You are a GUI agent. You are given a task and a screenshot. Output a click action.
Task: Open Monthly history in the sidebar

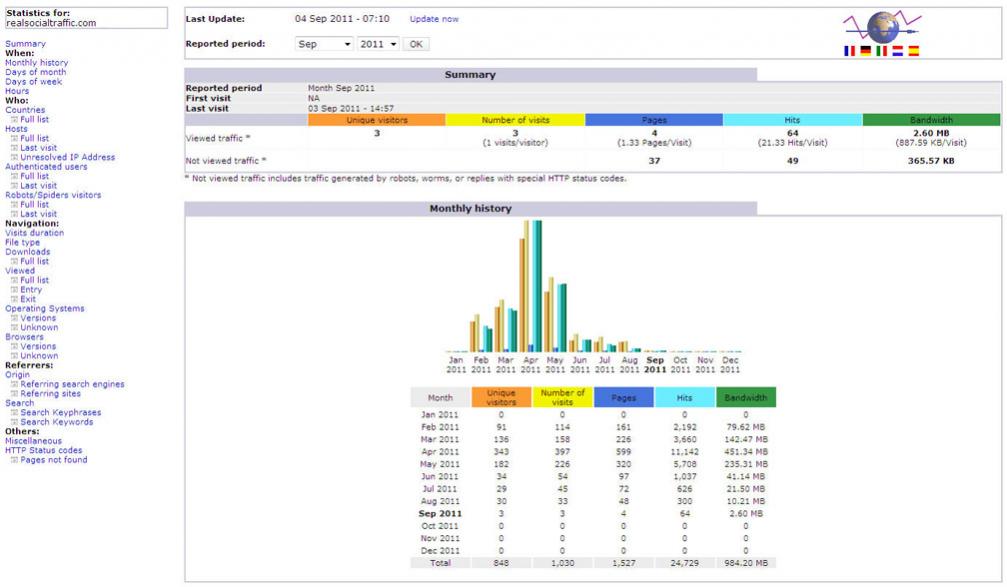(x=36, y=63)
